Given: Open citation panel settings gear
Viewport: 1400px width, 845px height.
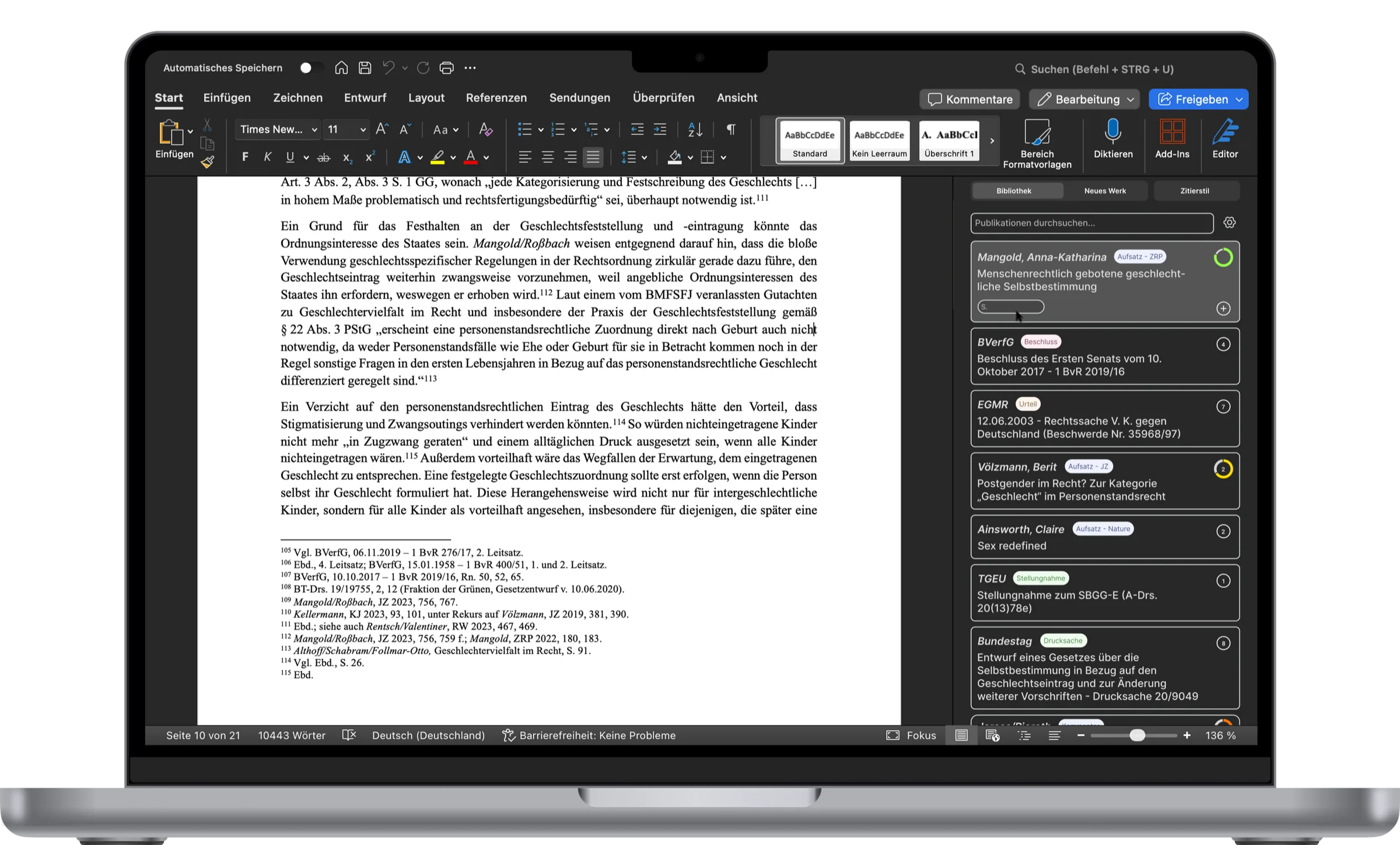Looking at the screenshot, I should [1230, 223].
